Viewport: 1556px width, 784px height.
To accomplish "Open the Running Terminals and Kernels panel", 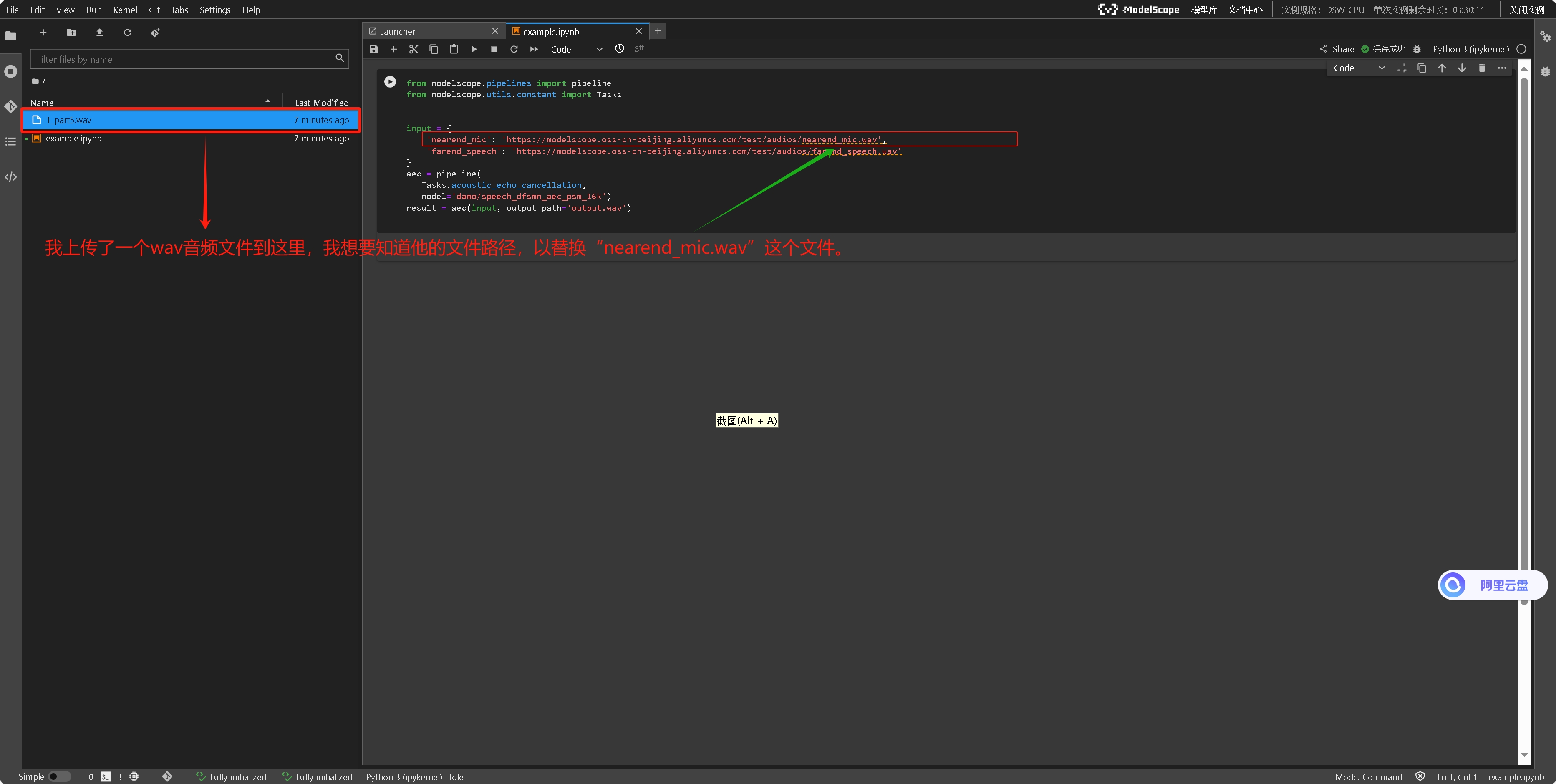I will point(10,71).
